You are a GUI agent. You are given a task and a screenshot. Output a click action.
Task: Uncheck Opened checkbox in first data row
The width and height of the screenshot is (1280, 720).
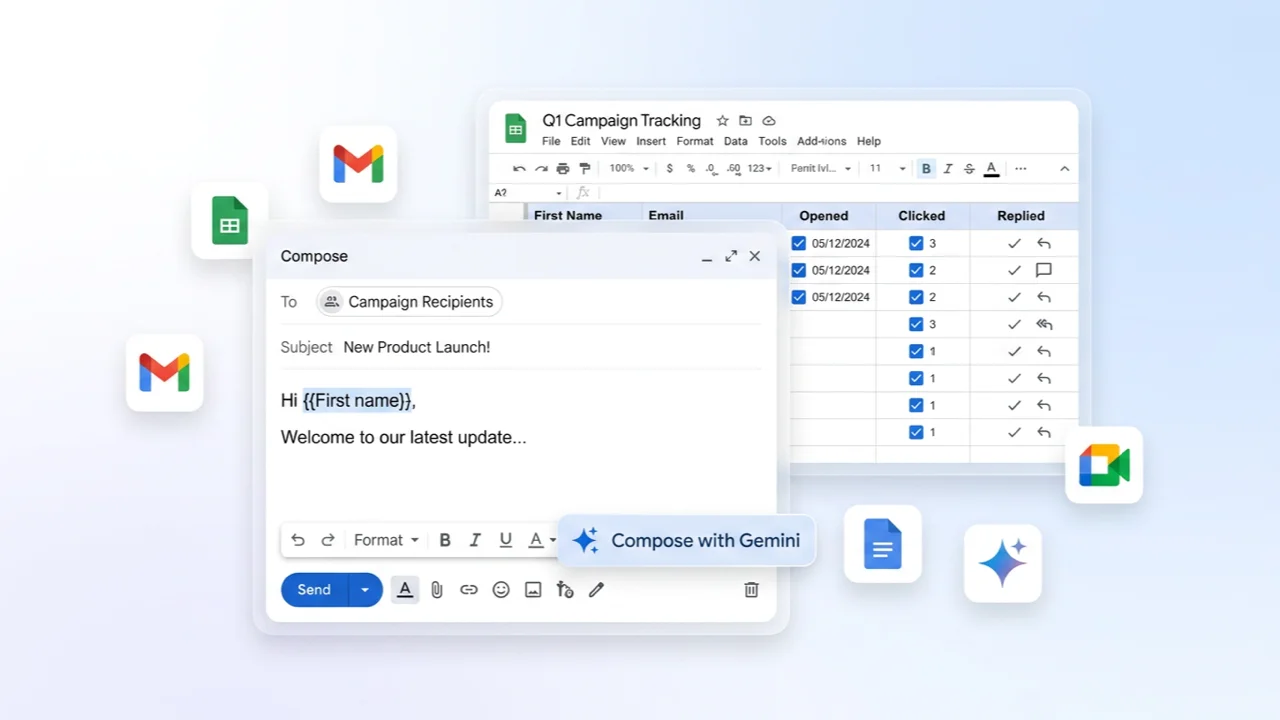point(798,243)
